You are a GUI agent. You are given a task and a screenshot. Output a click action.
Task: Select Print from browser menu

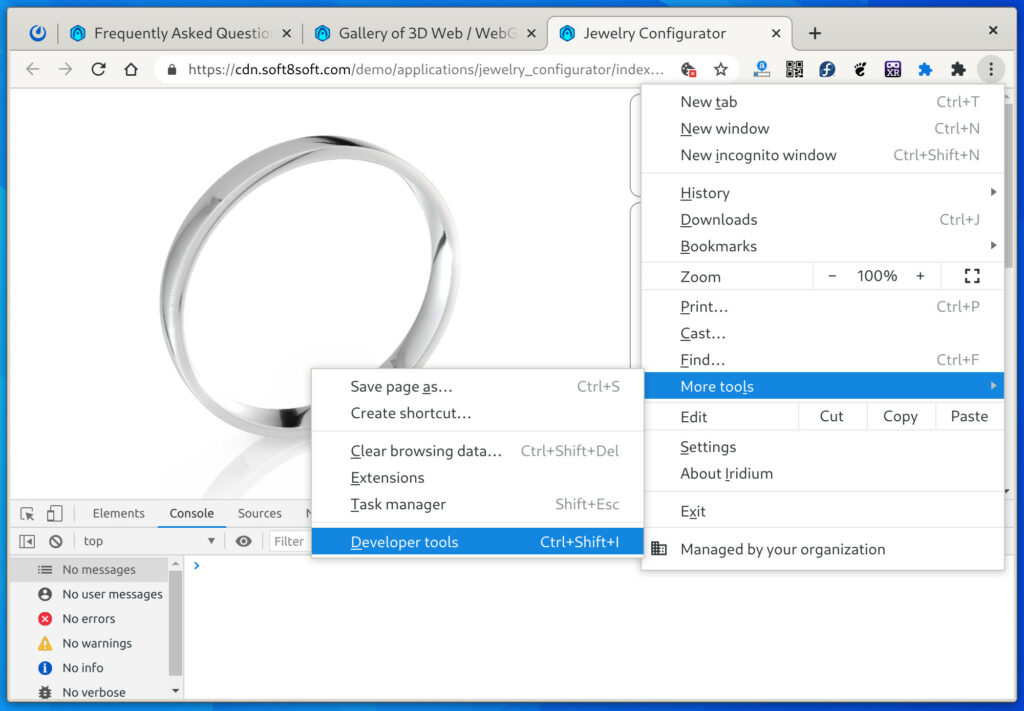coord(823,307)
